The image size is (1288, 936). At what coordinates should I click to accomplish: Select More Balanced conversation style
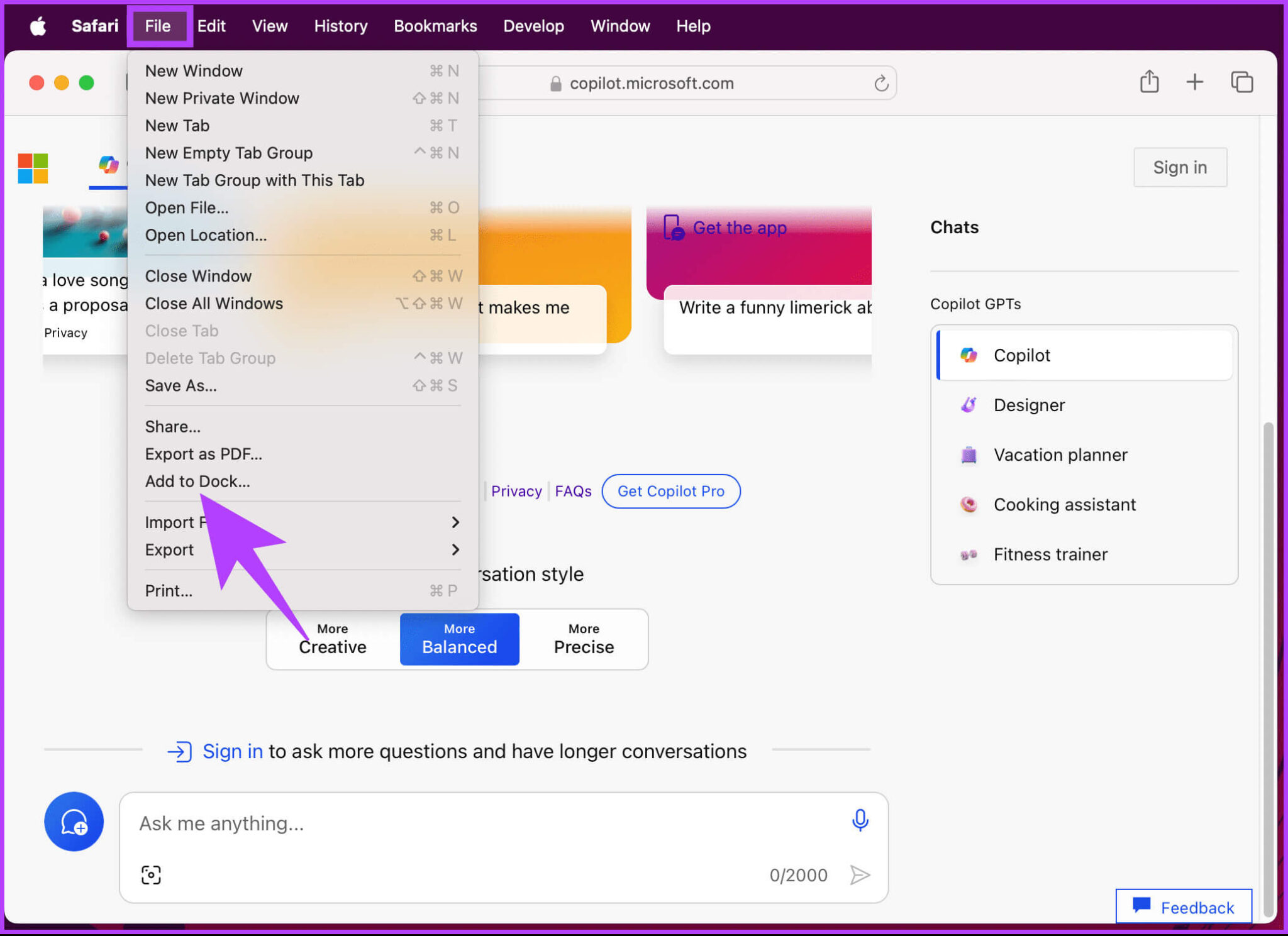pyautogui.click(x=460, y=639)
